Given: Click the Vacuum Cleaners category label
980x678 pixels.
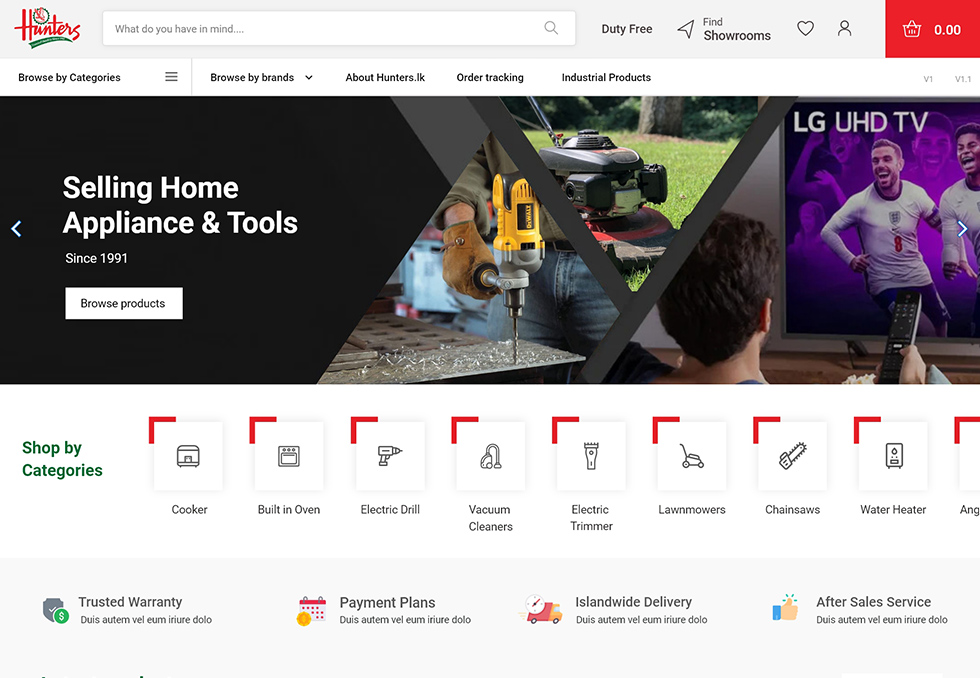Looking at the screenshot, I should tap(491, 518).
